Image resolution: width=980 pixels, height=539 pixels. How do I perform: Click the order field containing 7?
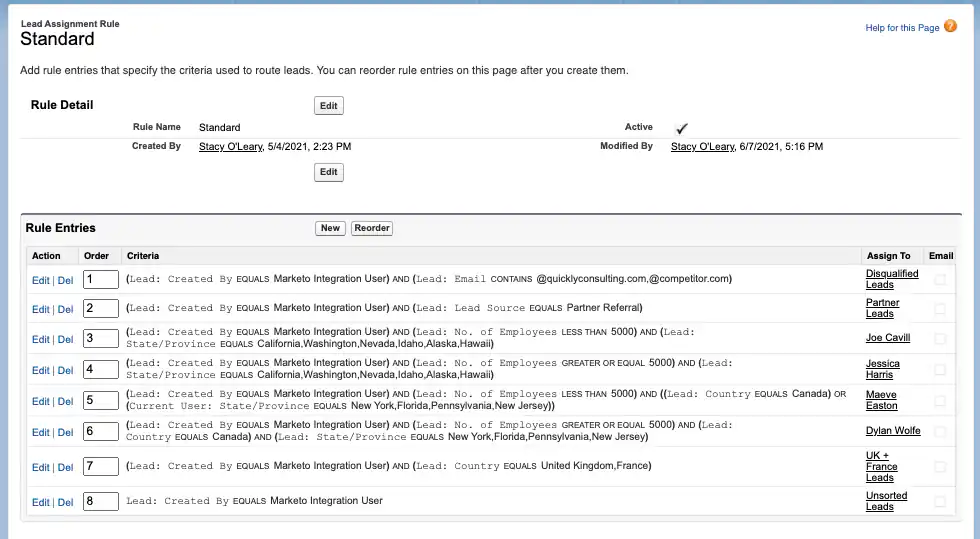point(101,466)
